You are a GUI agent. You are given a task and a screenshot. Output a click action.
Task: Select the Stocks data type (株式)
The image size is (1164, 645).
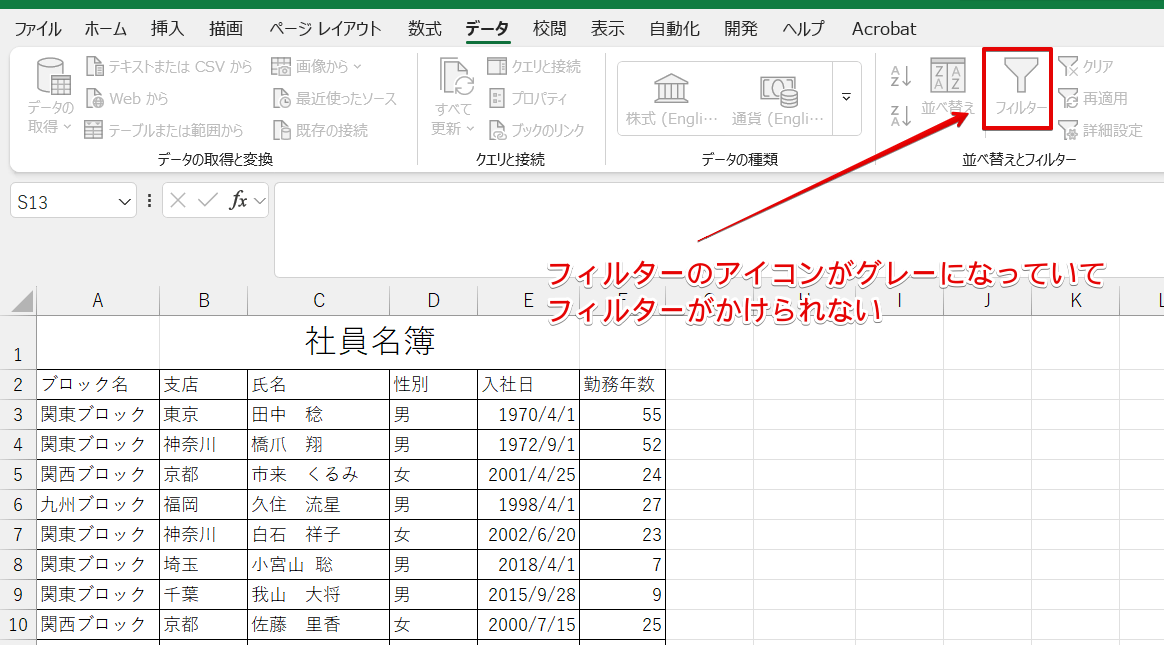pyautogui.click(x=672, y=100)
